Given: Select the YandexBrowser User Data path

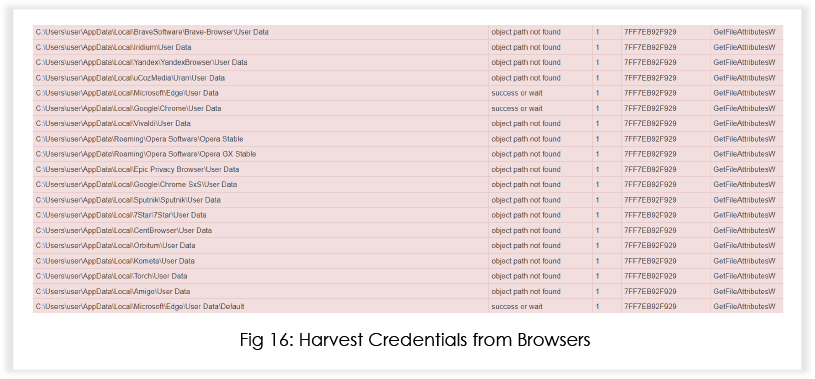Looking at the screenshot, I should [x=141, y=62].
